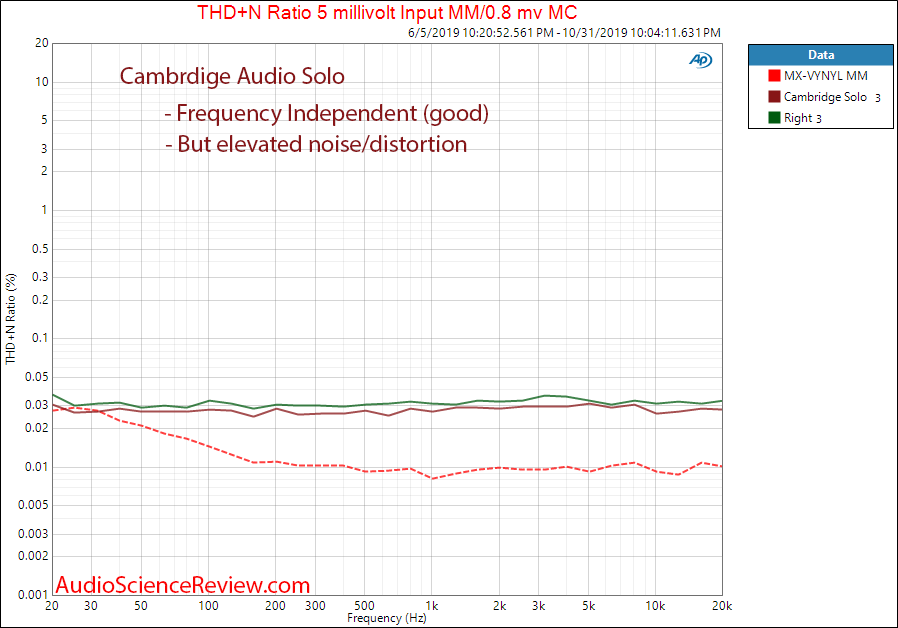Click the 500 tick label on frequency axis
Screen dimensions: 898x628
364,606
